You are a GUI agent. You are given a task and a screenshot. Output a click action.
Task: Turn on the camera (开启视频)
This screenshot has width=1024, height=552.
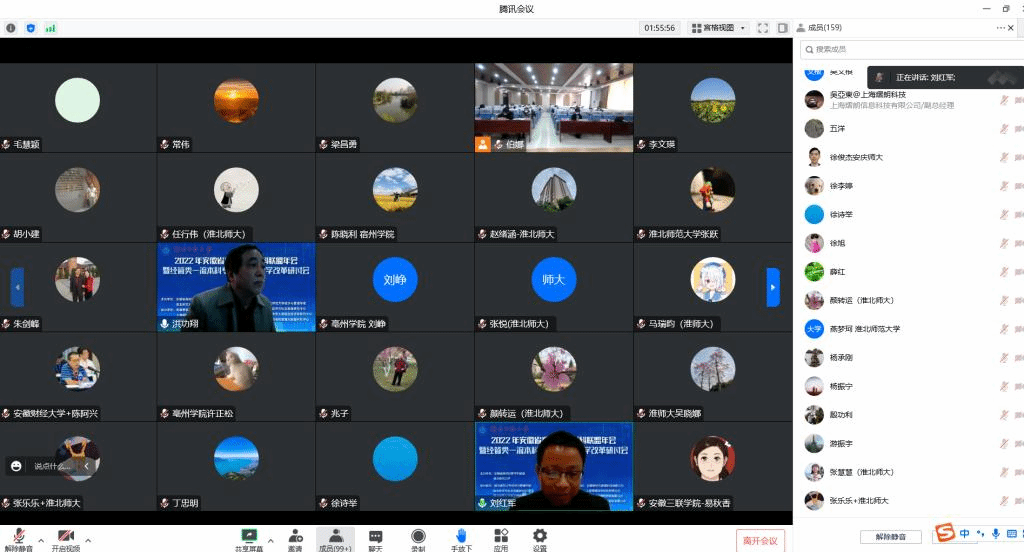point(66,539)
